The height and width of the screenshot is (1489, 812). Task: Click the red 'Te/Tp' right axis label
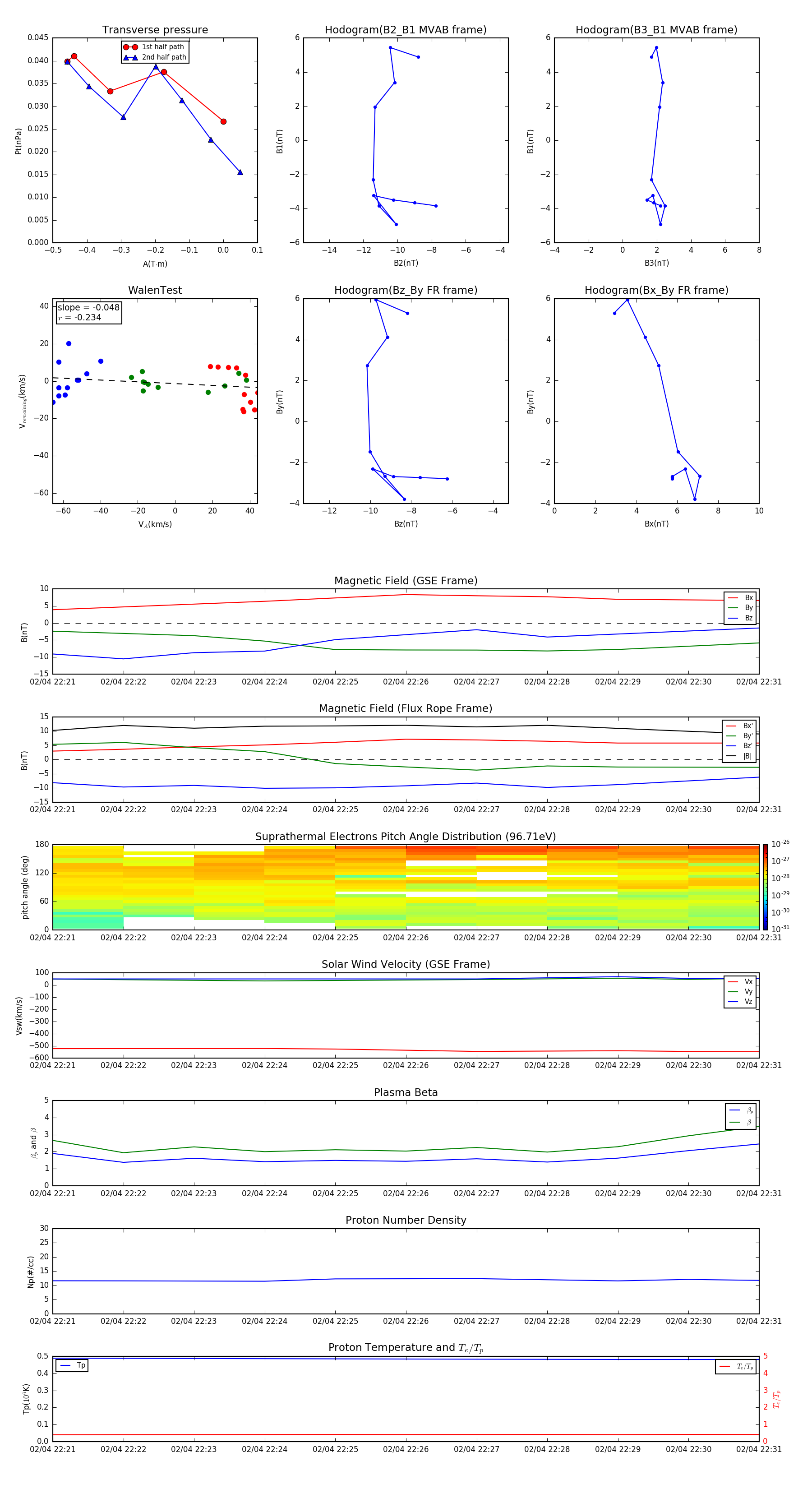(x=777, y=1399)
